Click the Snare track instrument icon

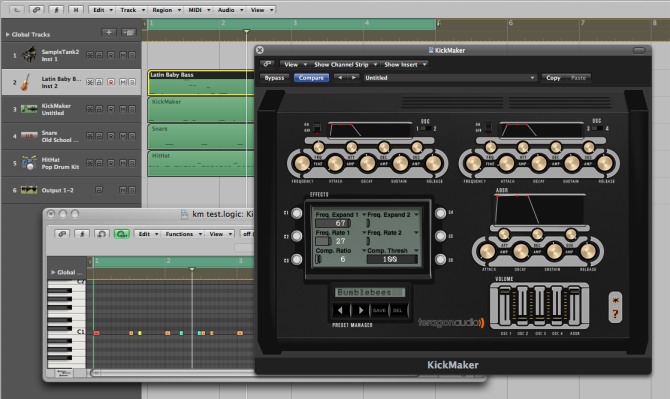29,136
